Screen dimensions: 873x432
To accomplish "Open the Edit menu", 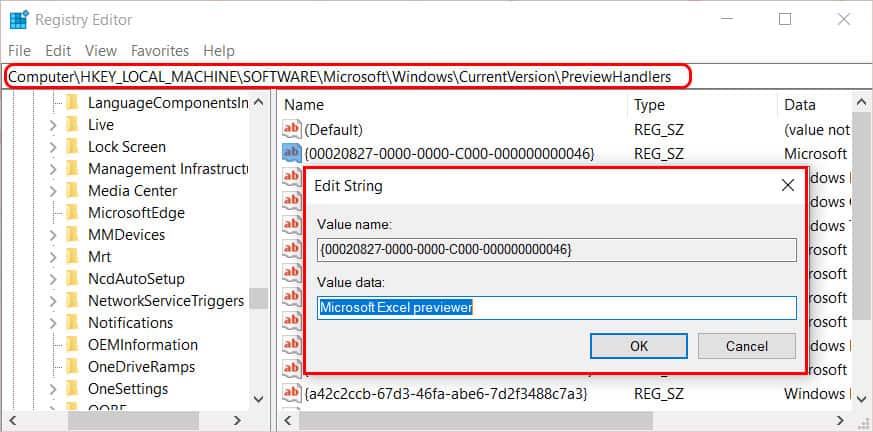I will (58, 51).
